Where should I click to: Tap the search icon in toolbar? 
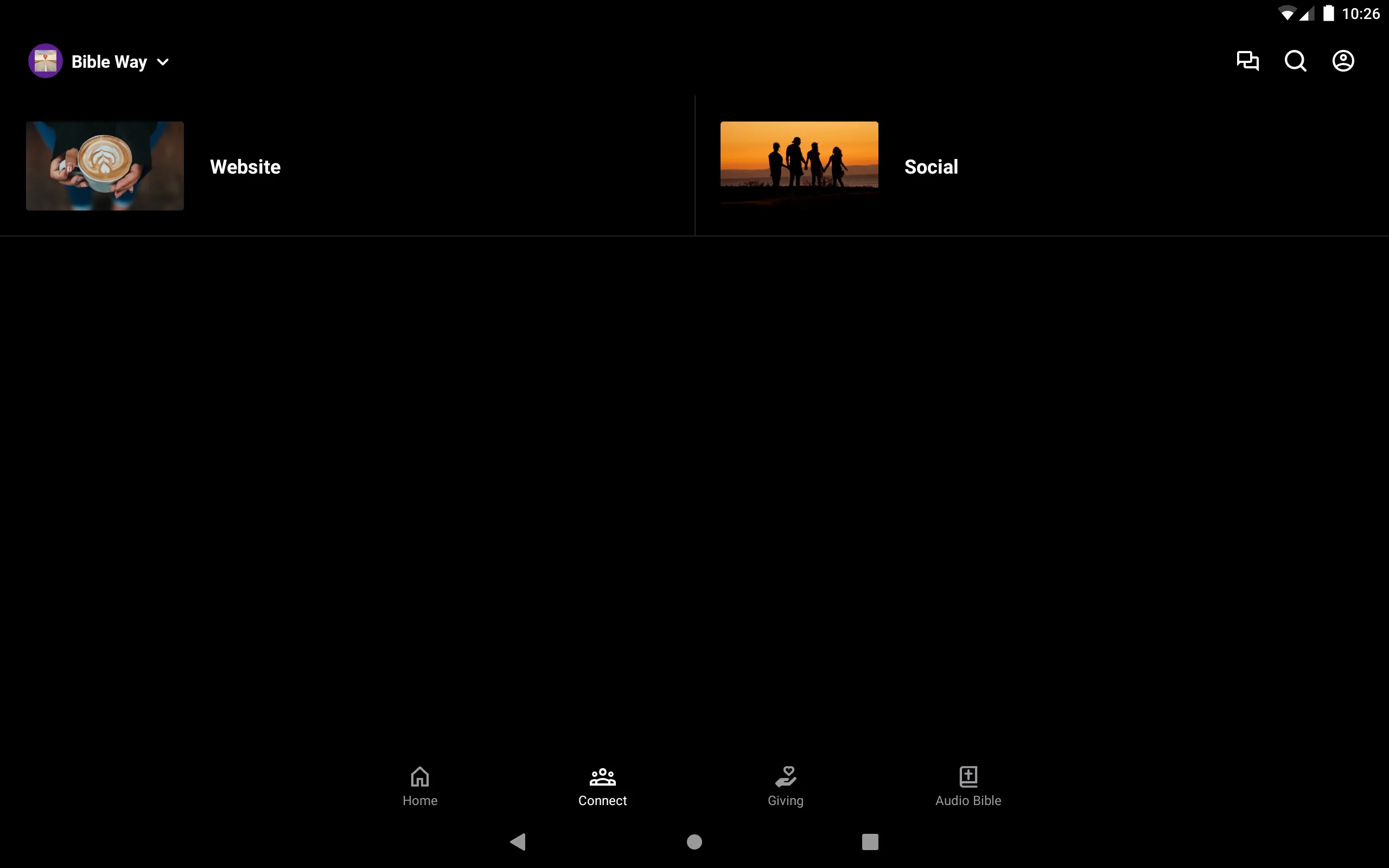[x=1296, y=61]
